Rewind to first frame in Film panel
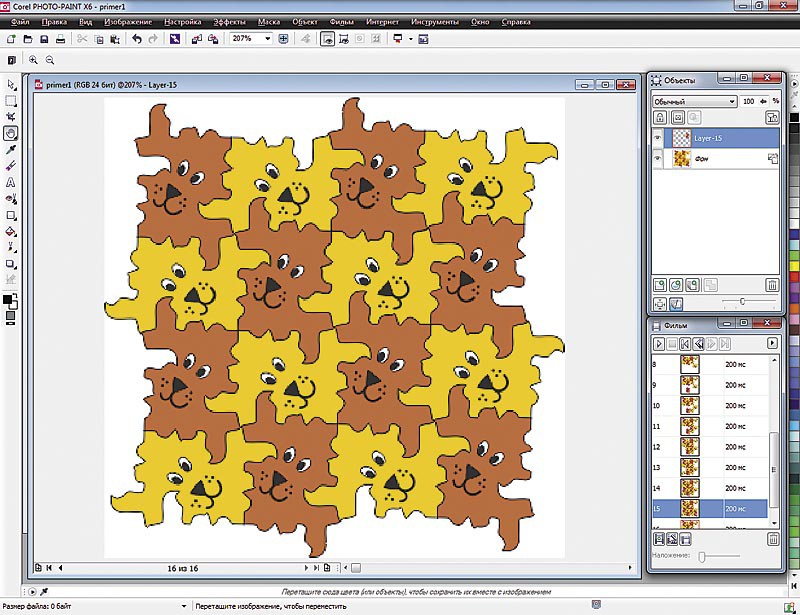 [685, 343]
